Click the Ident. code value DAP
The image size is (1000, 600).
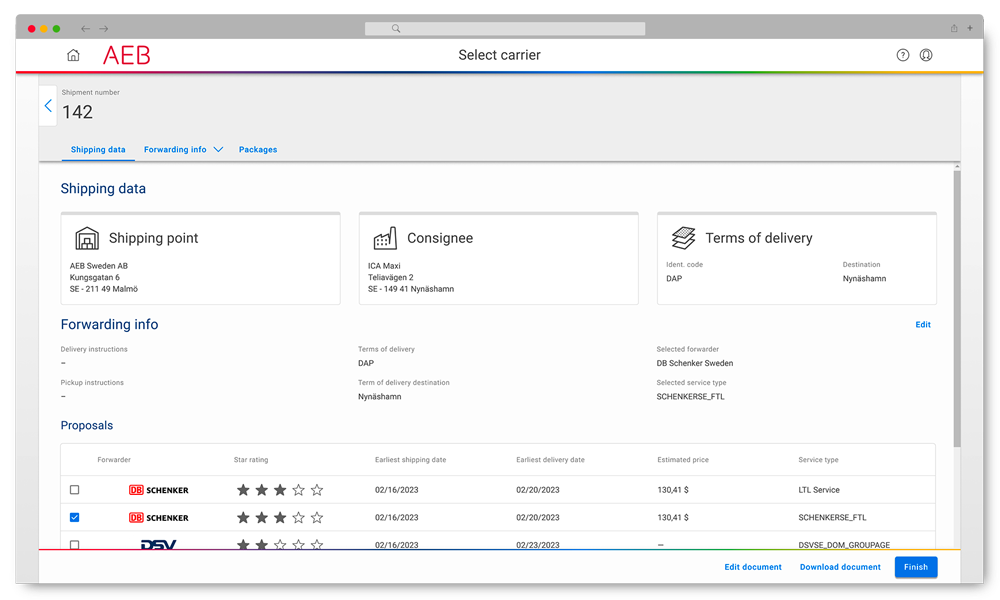(x=674, y=279)
